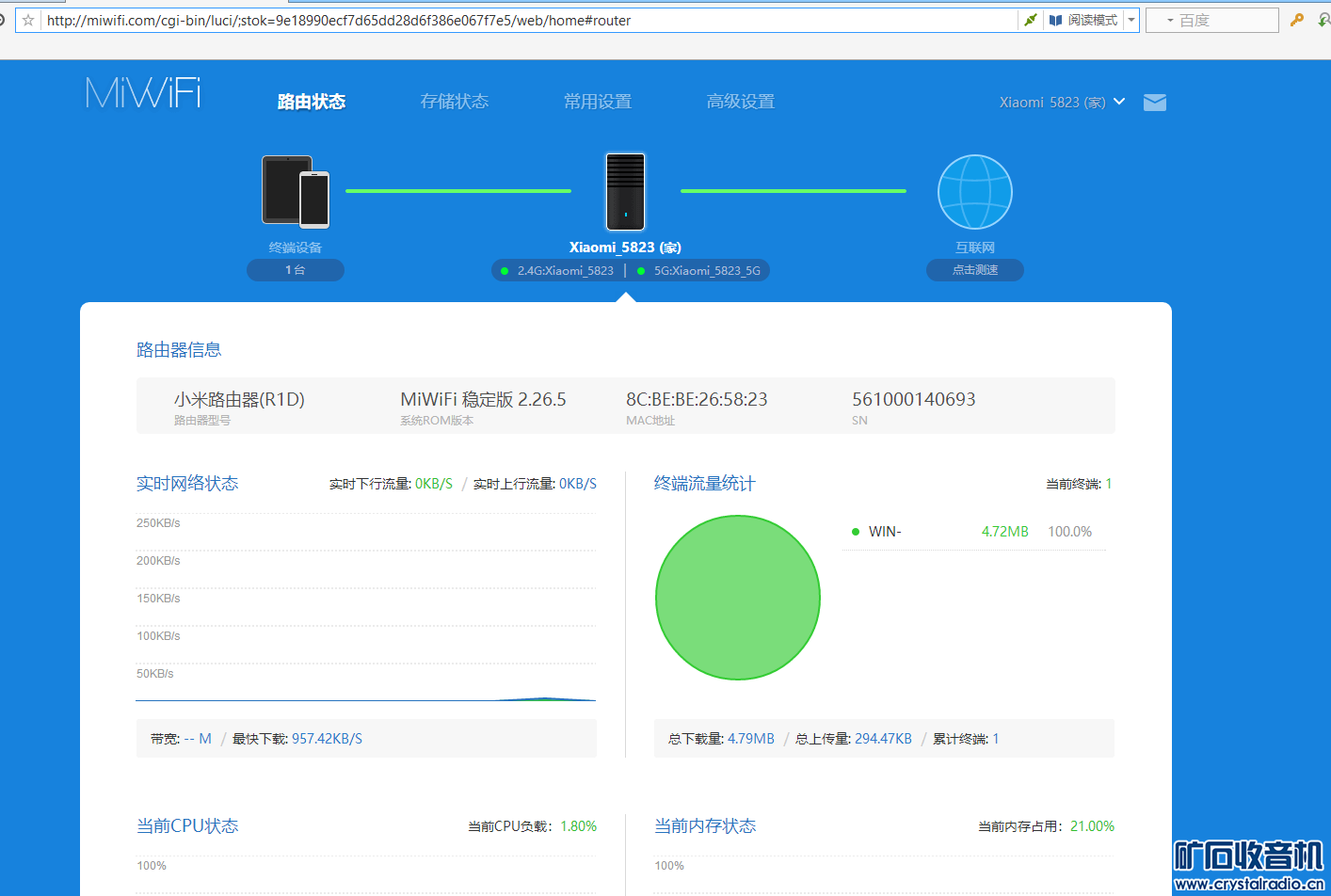
Task: Click the 4.72MB traffic value for WIN-
Action: [1005, 532]
